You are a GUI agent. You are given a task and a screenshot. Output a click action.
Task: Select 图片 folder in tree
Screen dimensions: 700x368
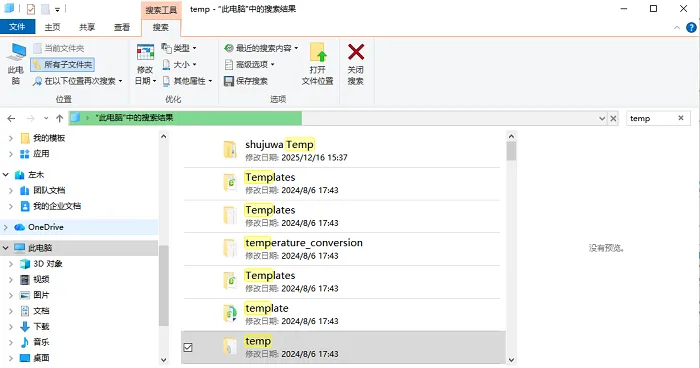pos(41,295)
